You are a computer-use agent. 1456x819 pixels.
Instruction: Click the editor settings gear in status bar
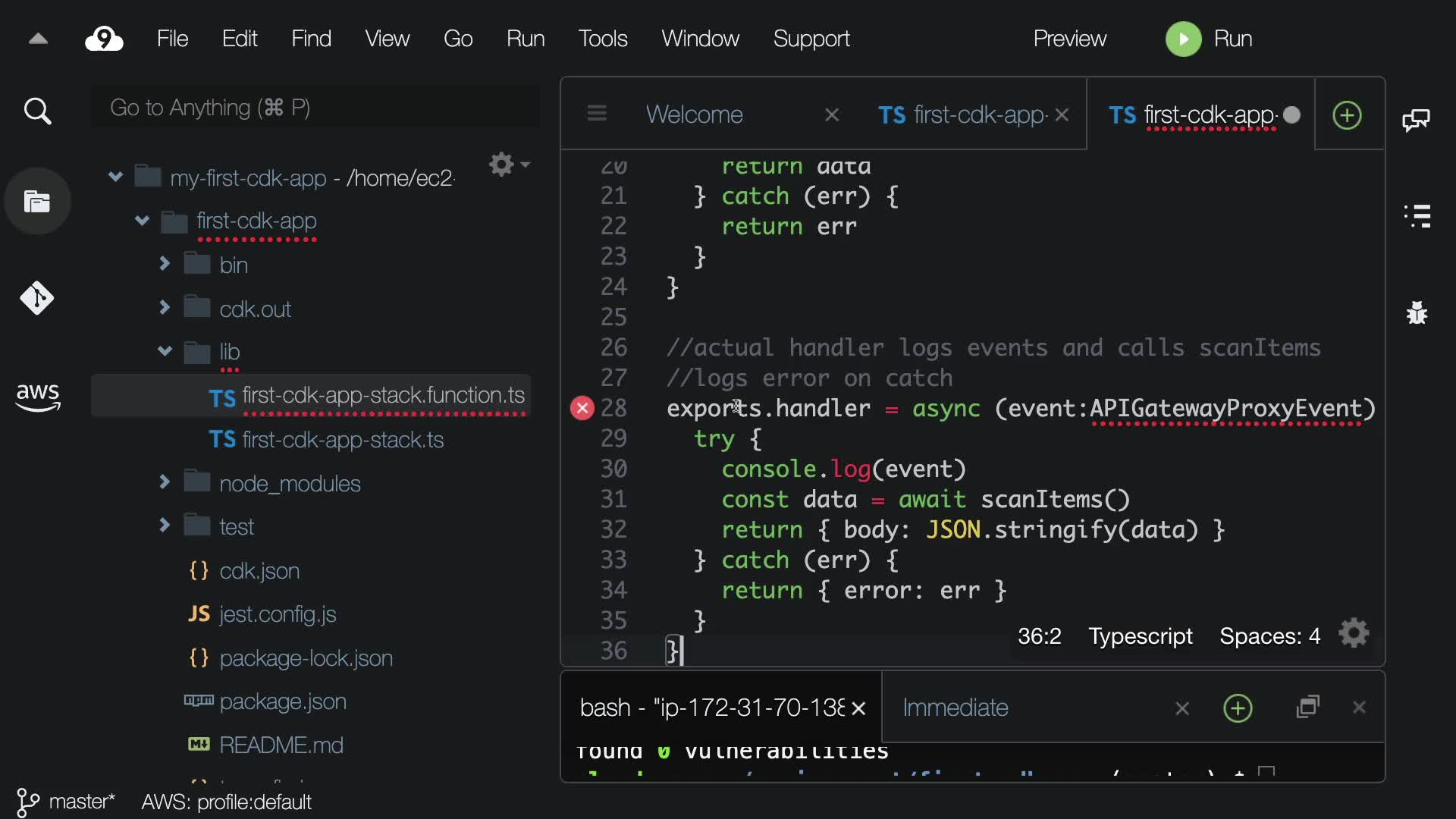(x=1354, y=634)
